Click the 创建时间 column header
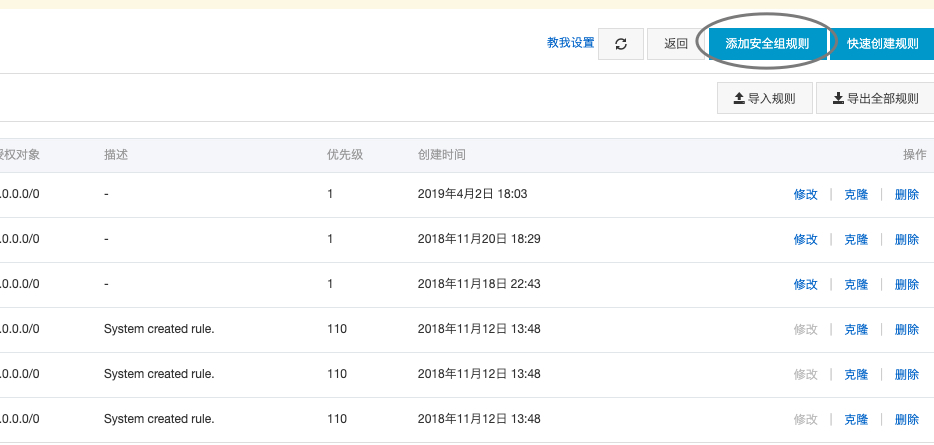 (x=441, y=155)
